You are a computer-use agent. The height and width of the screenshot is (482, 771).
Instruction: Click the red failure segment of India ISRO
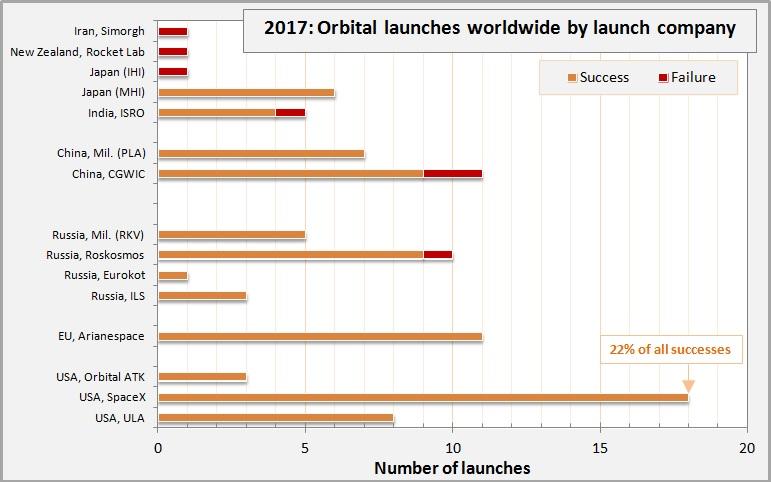click(290, 113)
